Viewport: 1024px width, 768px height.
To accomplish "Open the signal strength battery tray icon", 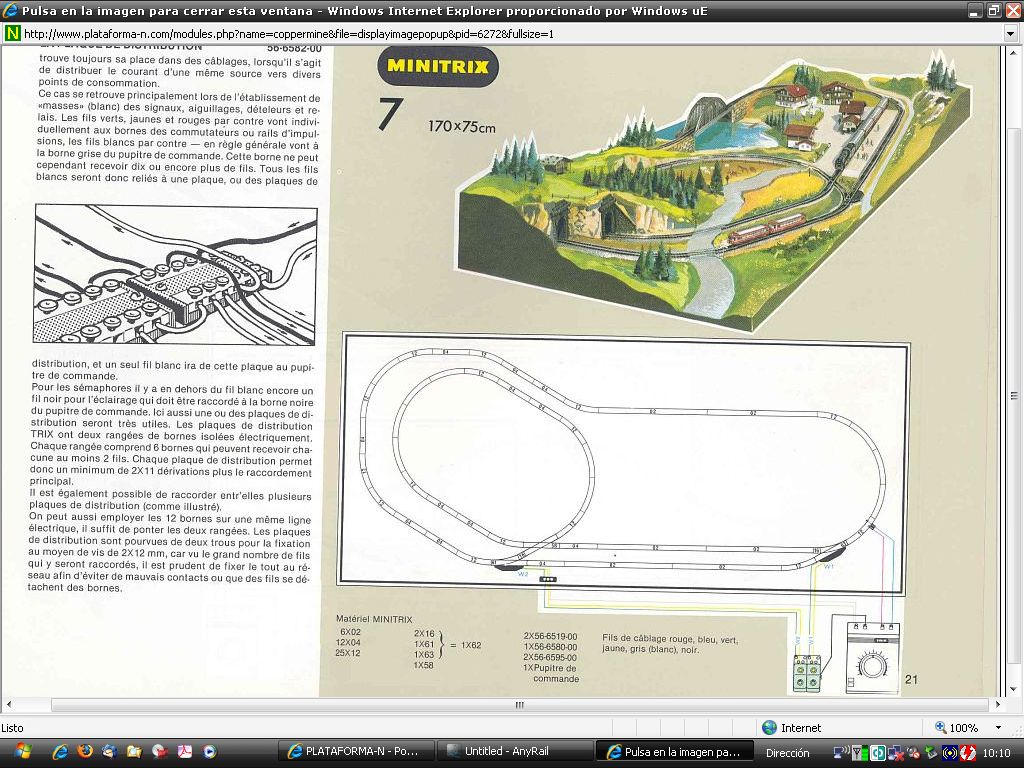I will pyautogui.click(x=860, y=753).
